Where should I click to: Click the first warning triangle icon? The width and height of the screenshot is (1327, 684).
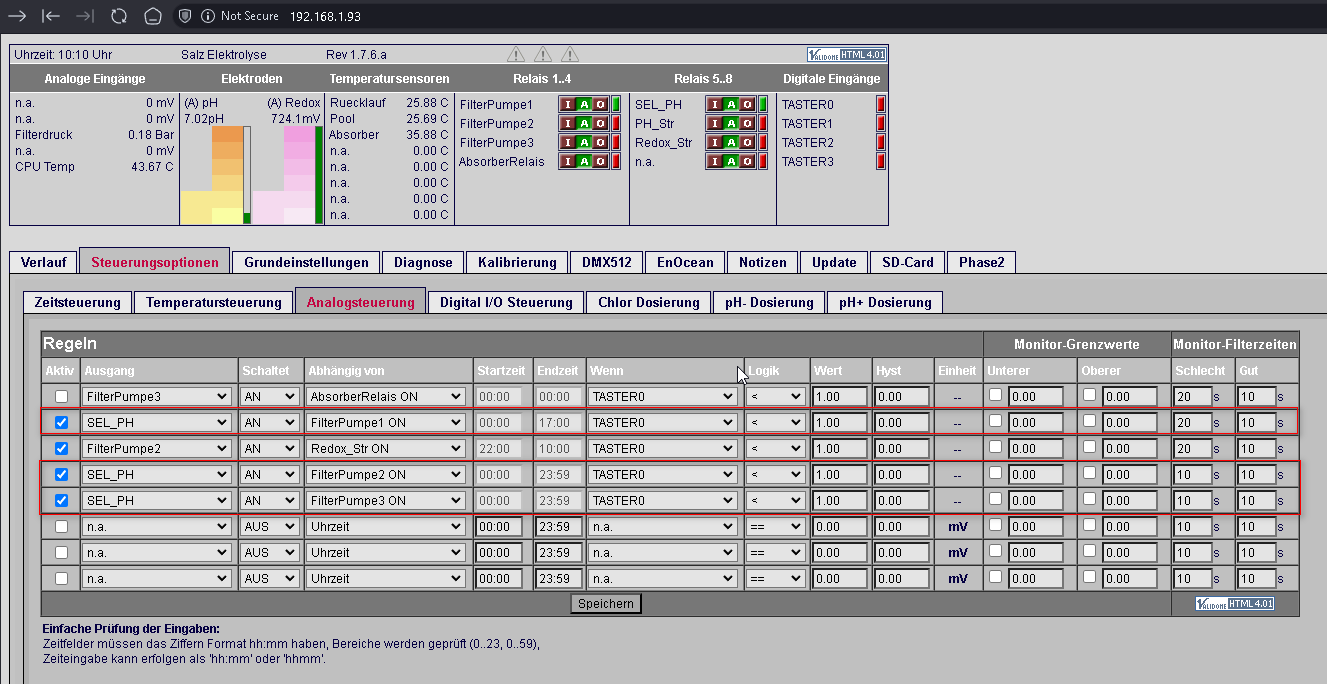click(516, 54)
